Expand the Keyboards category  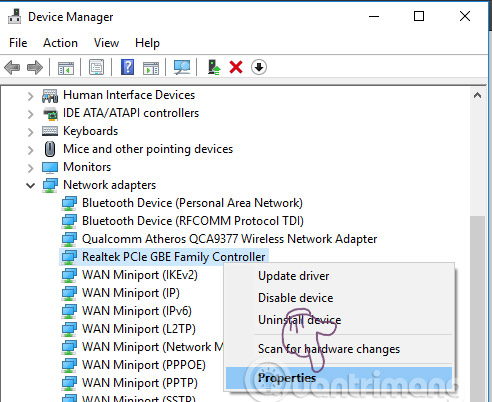pyautogui.click(x=30, y=132)
